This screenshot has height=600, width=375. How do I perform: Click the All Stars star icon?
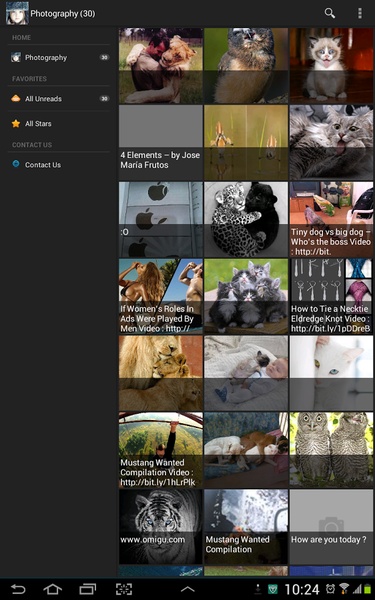(16, 124)
